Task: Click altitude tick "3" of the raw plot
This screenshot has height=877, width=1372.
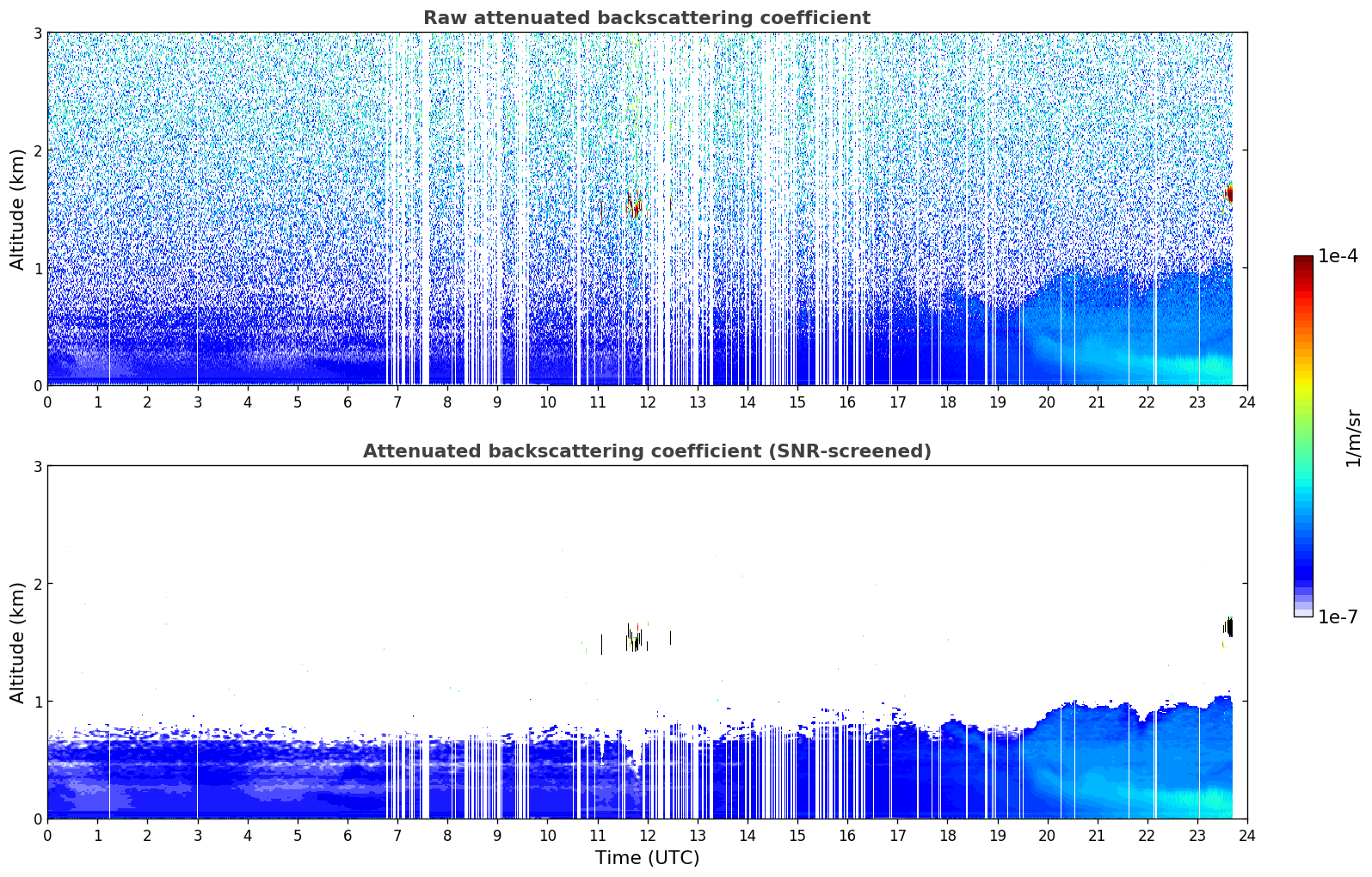Action: 37,33
